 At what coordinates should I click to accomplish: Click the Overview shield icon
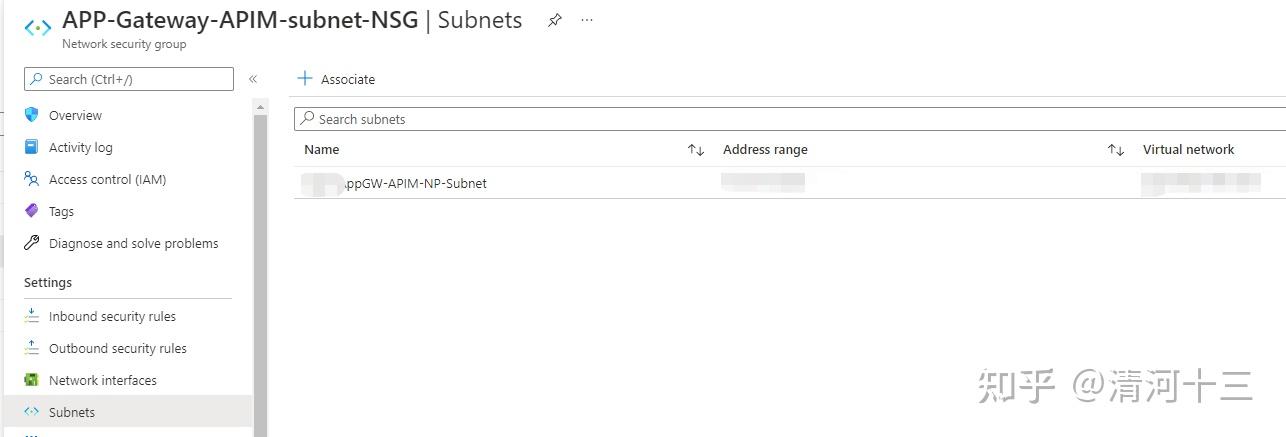pos(32,115)
